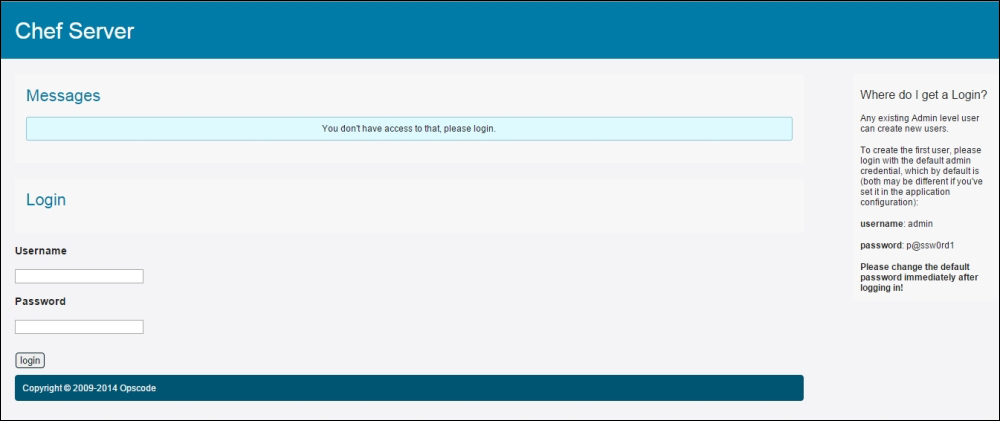Click the Username field label
The image size is (1000, 421).
pos(41,250)
